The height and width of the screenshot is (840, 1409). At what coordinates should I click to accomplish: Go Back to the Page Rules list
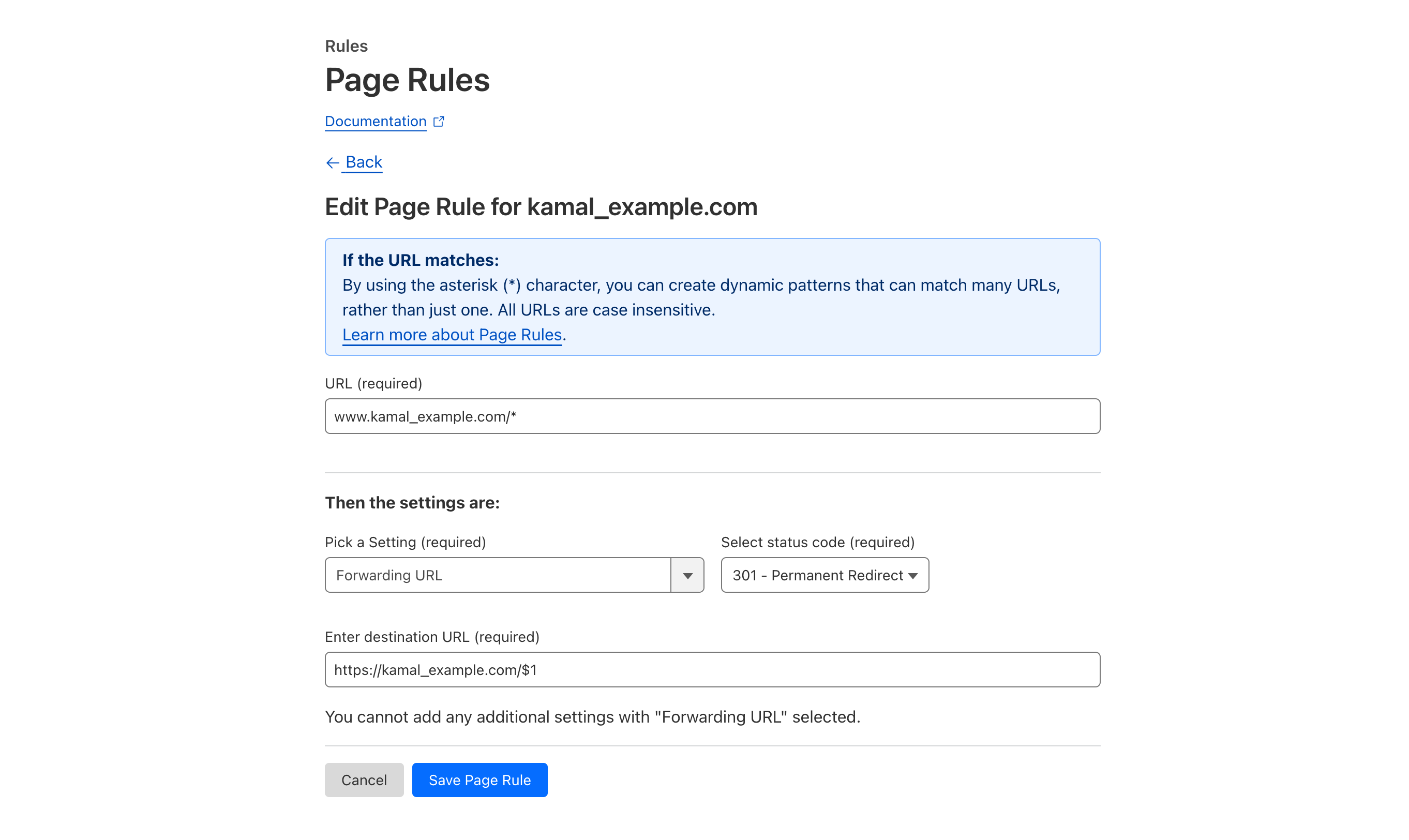click(x=363, y=162)
